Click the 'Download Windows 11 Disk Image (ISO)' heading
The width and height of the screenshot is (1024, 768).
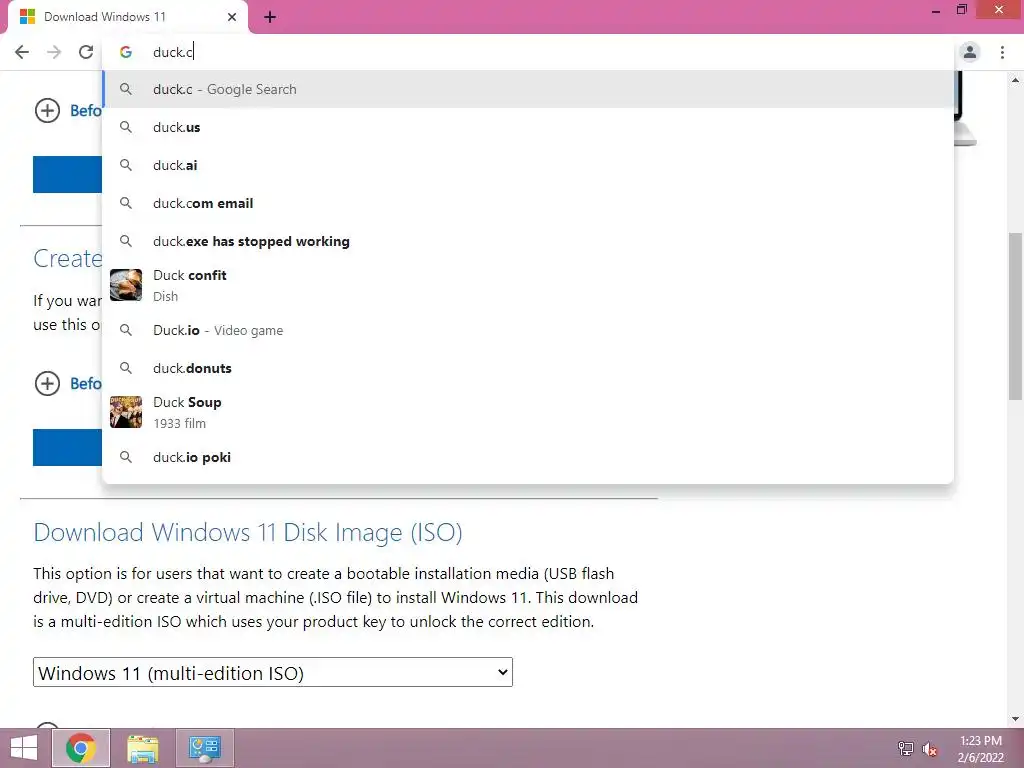coord(248,533)
